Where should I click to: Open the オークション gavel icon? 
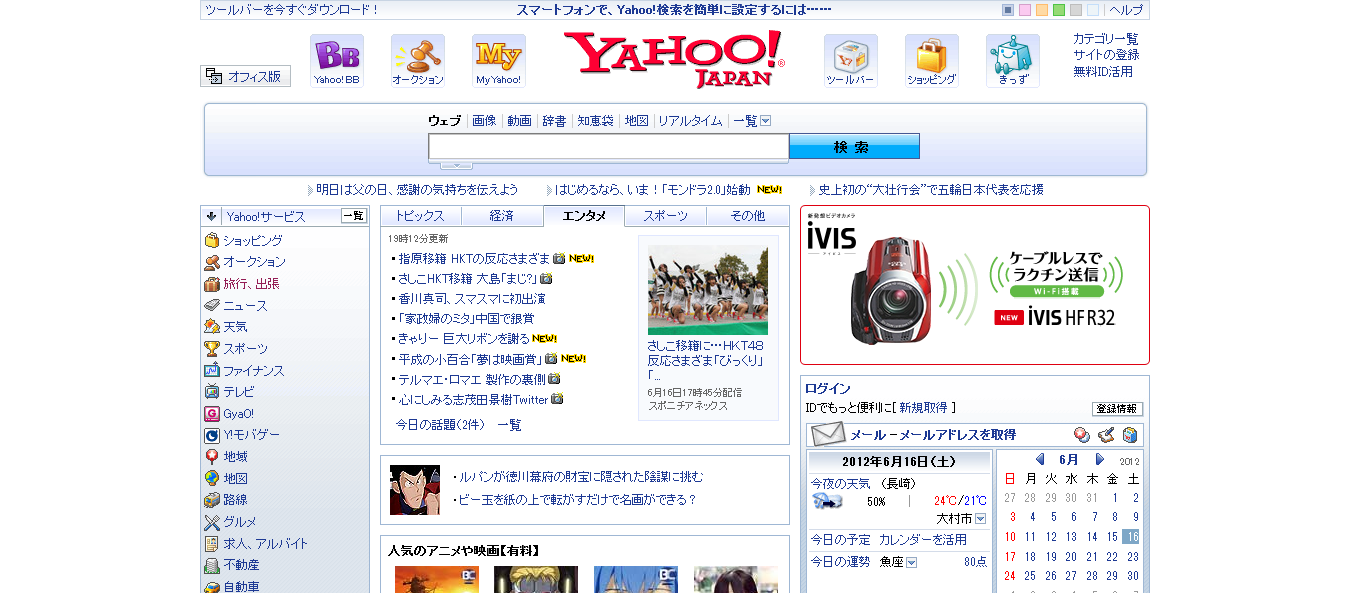418,60
